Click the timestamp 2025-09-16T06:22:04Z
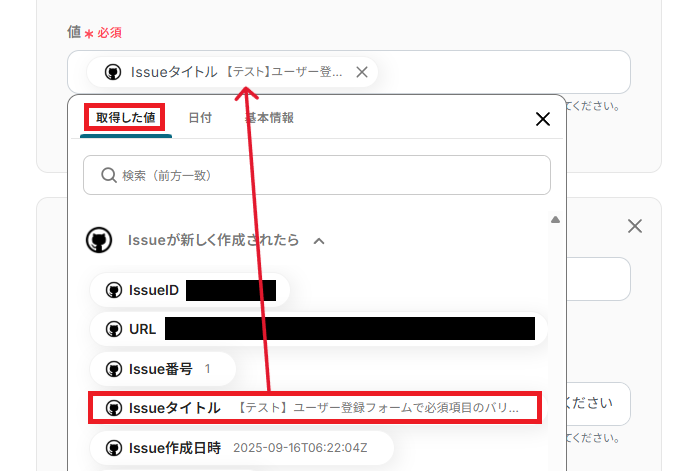The height and width of the screenshot is (471, 695). pyautogui.click(x=300, y=448)
